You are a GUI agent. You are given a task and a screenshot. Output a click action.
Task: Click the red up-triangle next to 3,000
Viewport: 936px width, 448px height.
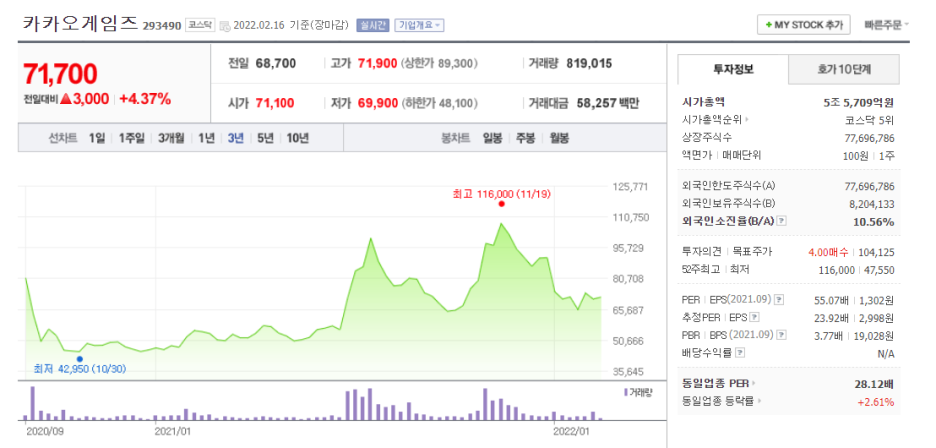66,99
